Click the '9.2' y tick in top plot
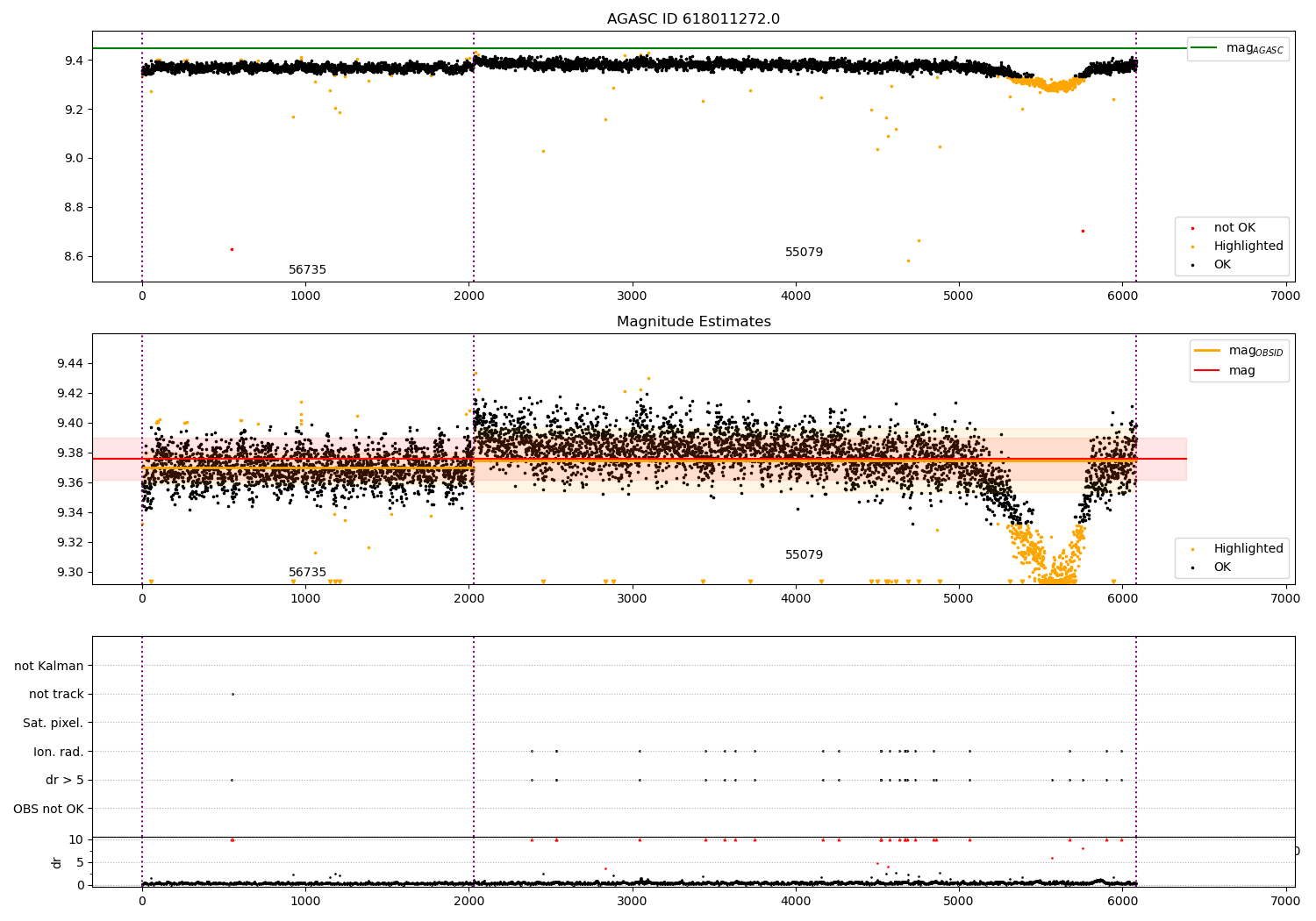1316x921 pixels. (73, 110)
